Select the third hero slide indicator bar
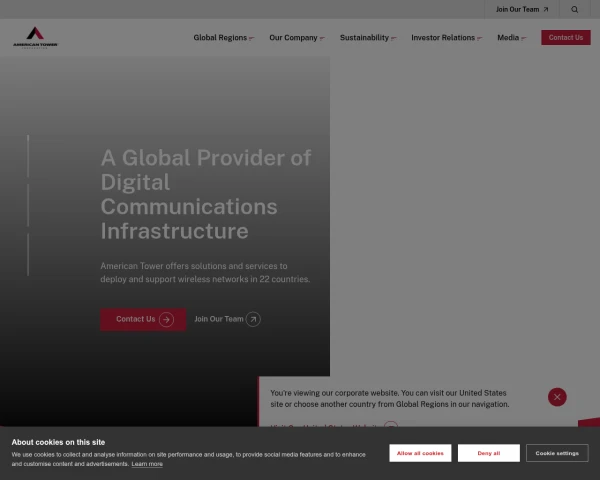 pyautogui.click(x=28, y=254)
